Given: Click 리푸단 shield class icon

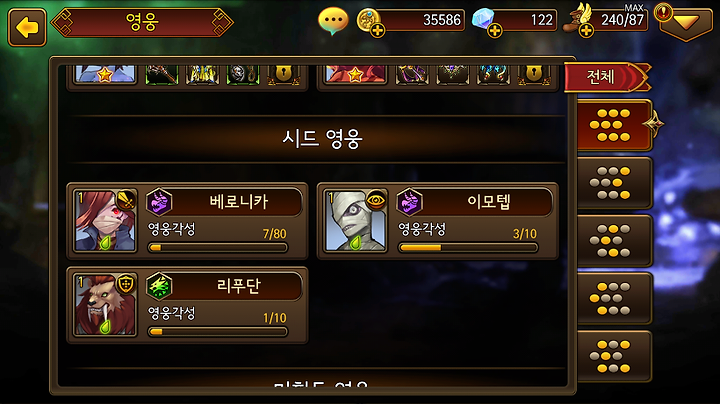Looking at the screenshot, I should click(x=125, y=284).
